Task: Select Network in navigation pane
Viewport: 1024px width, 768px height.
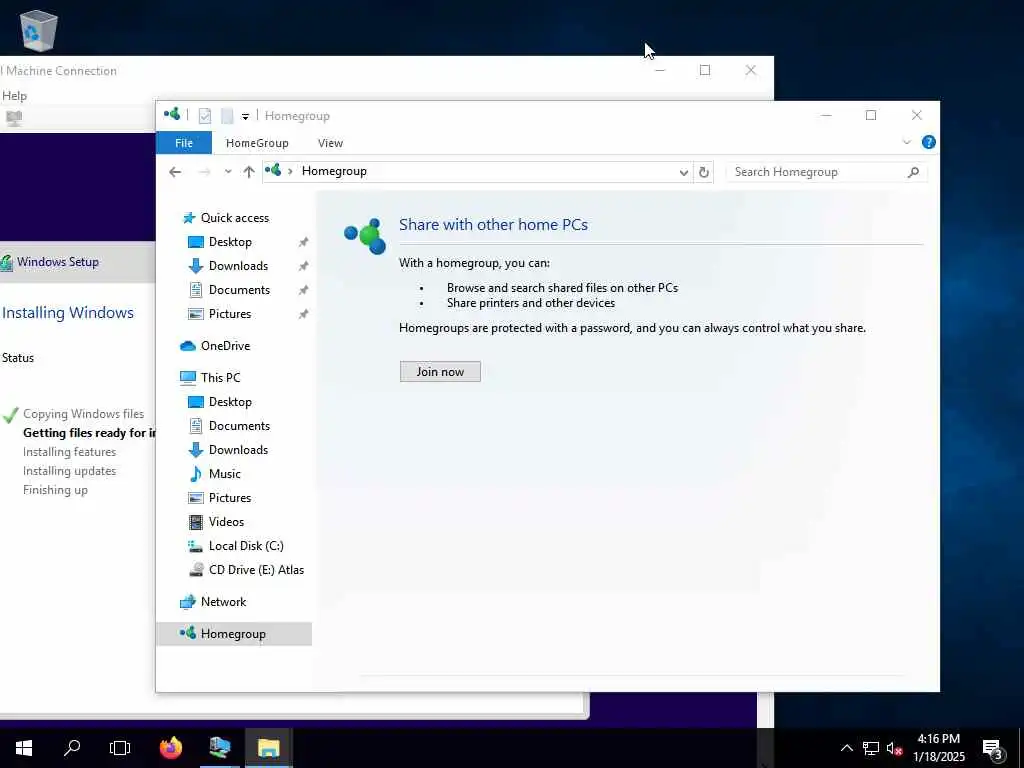Action: [x=223, y=601]
